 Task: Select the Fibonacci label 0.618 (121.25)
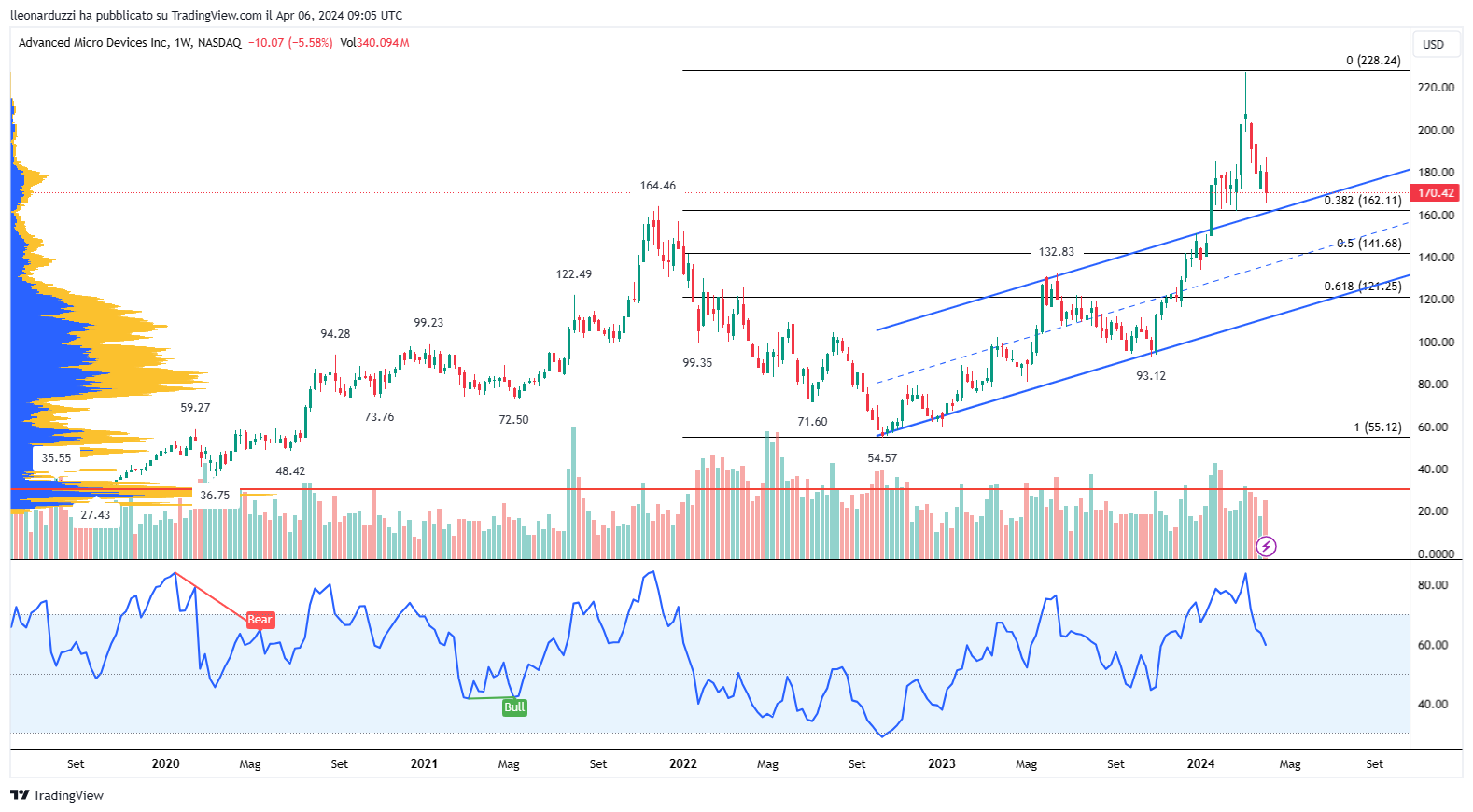click(x=1363, y=287)
